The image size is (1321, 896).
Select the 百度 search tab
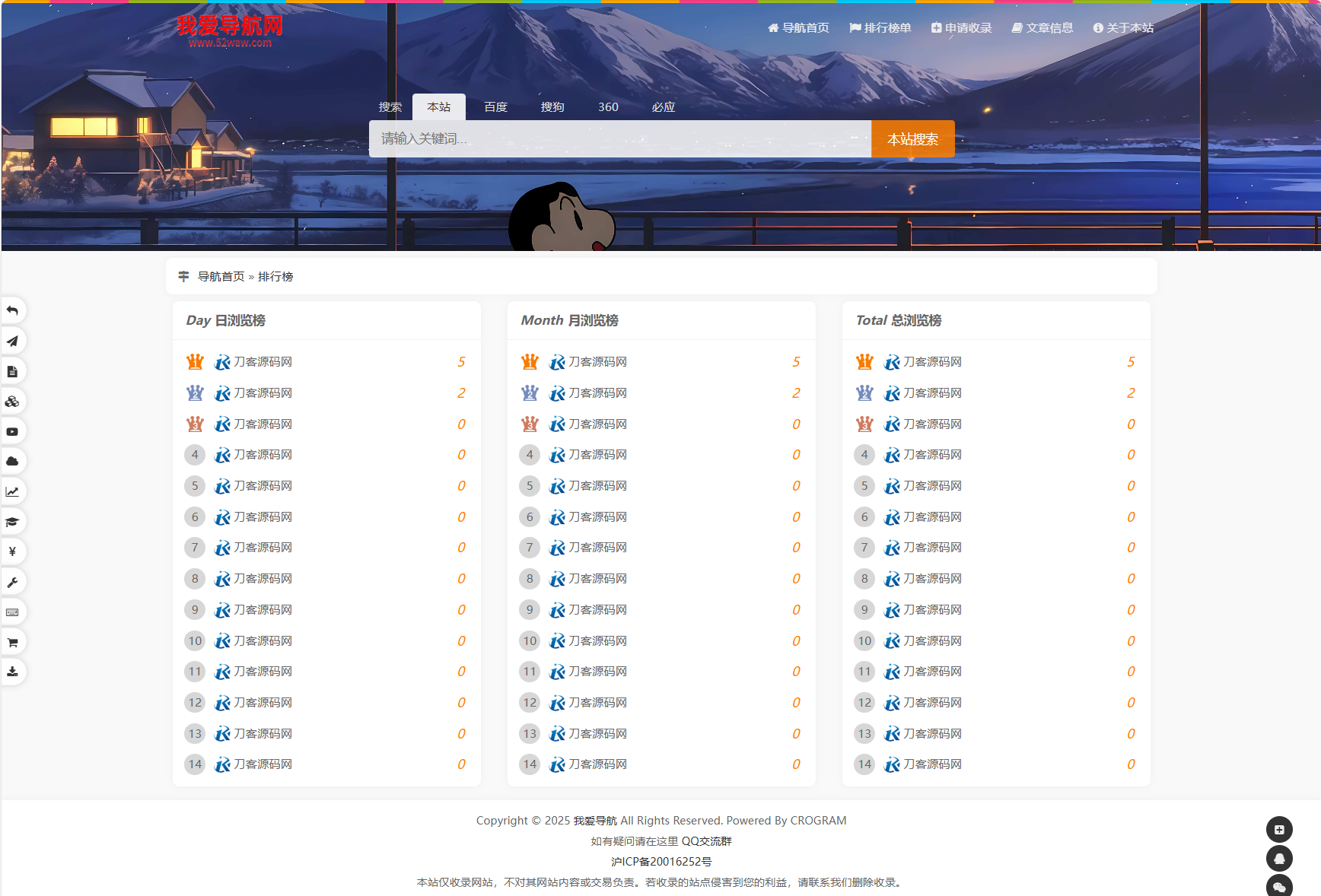[495, 107]
